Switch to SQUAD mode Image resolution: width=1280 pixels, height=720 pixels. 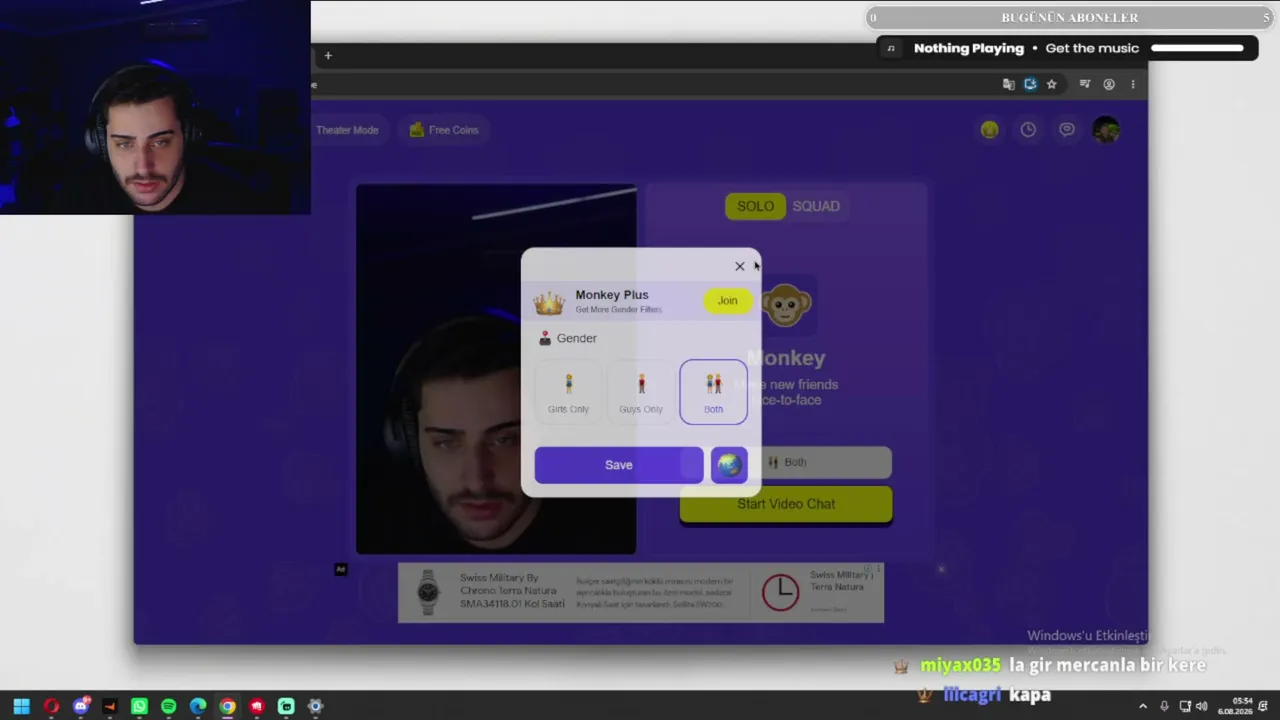816,206
